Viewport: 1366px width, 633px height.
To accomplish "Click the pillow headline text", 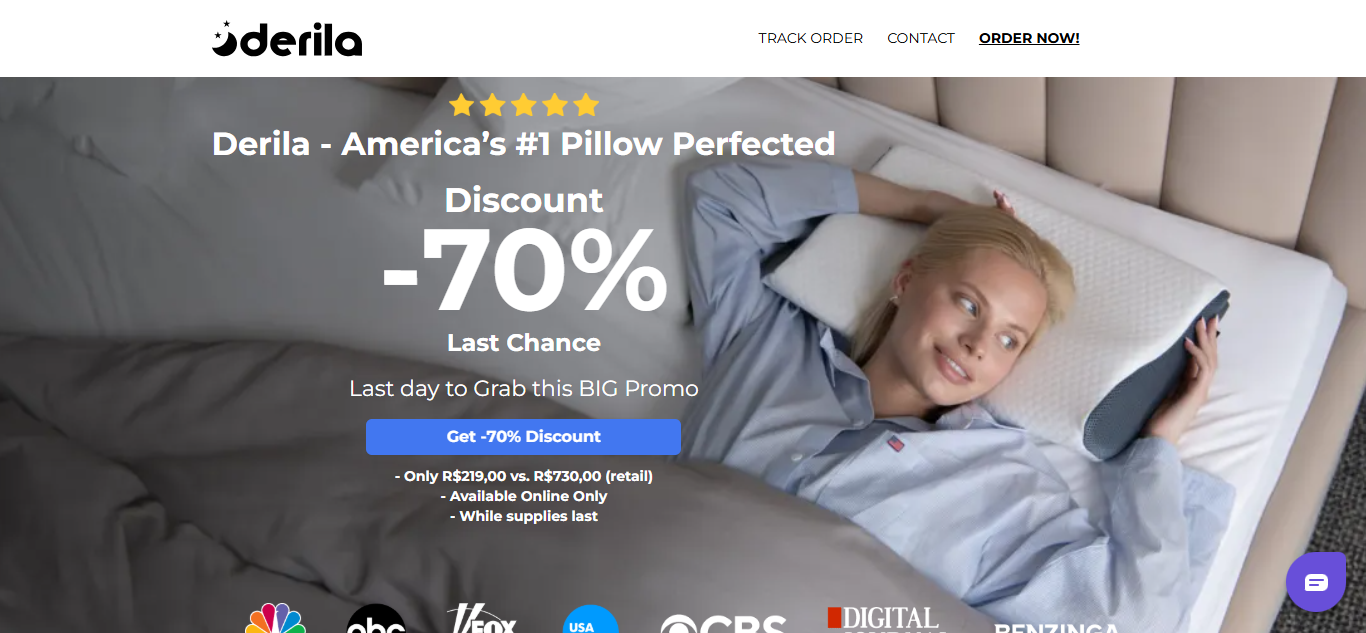I will click(x=524, y=144).
